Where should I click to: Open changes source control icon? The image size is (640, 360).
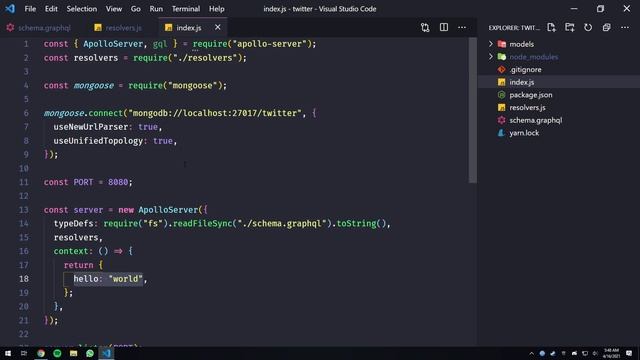pos(425,27)
